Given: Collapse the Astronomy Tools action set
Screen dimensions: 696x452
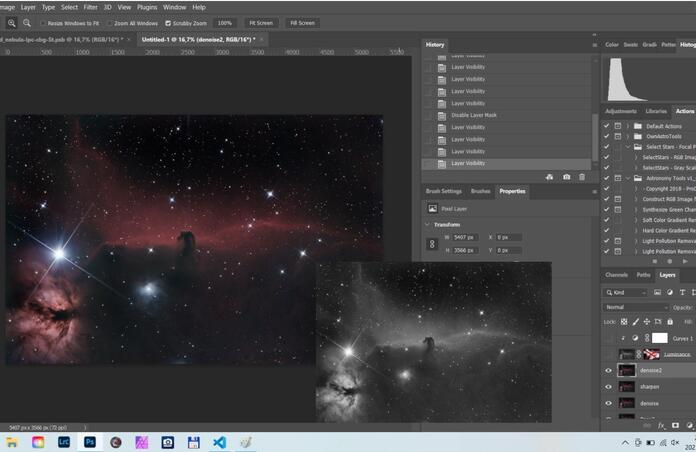Looking at the screenshot, I should tap(628, 178).
